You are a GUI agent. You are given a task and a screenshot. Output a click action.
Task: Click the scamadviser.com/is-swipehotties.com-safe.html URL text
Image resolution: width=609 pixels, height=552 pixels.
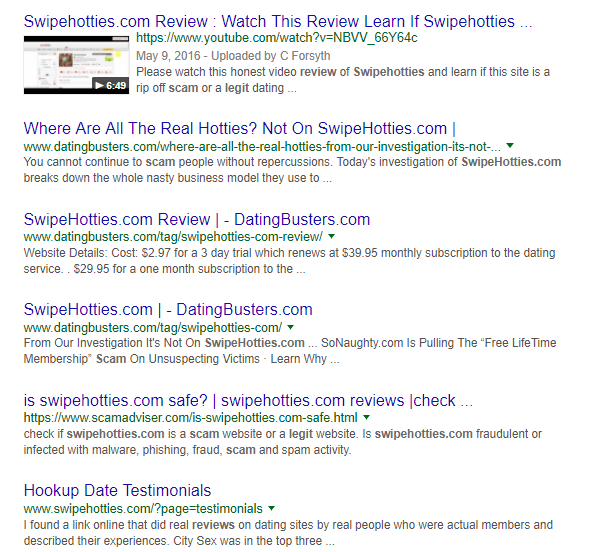[x=190, y=418]
